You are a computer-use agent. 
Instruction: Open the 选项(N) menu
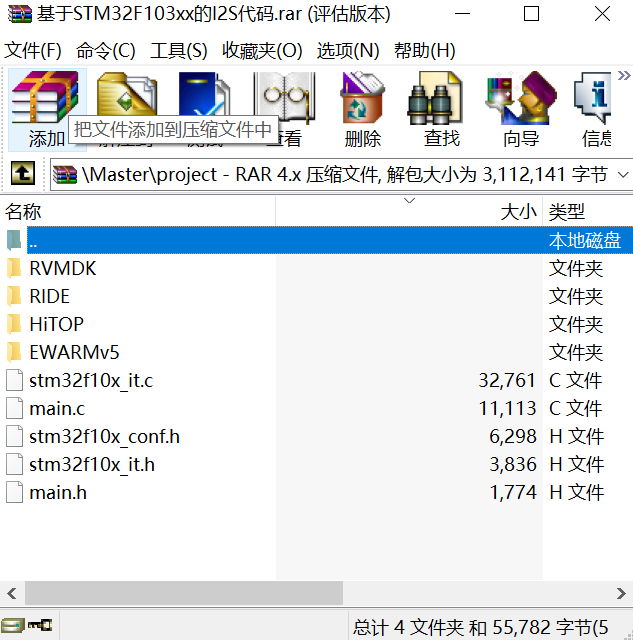coord(348,51)
